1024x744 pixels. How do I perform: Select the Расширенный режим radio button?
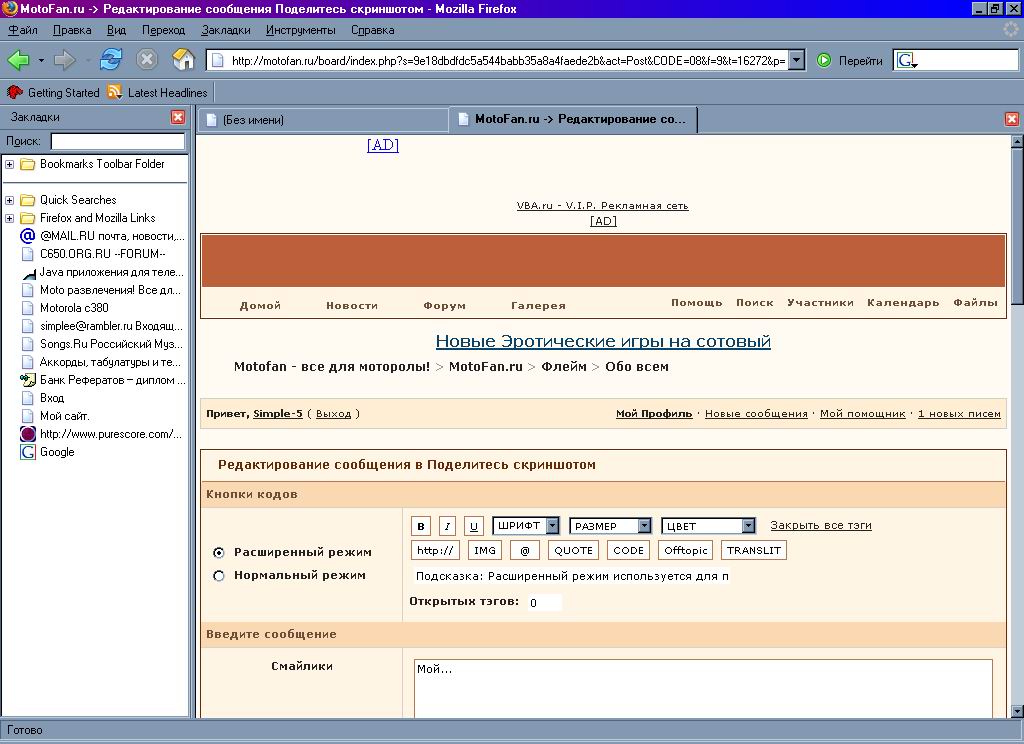click(x=219, y=553)
